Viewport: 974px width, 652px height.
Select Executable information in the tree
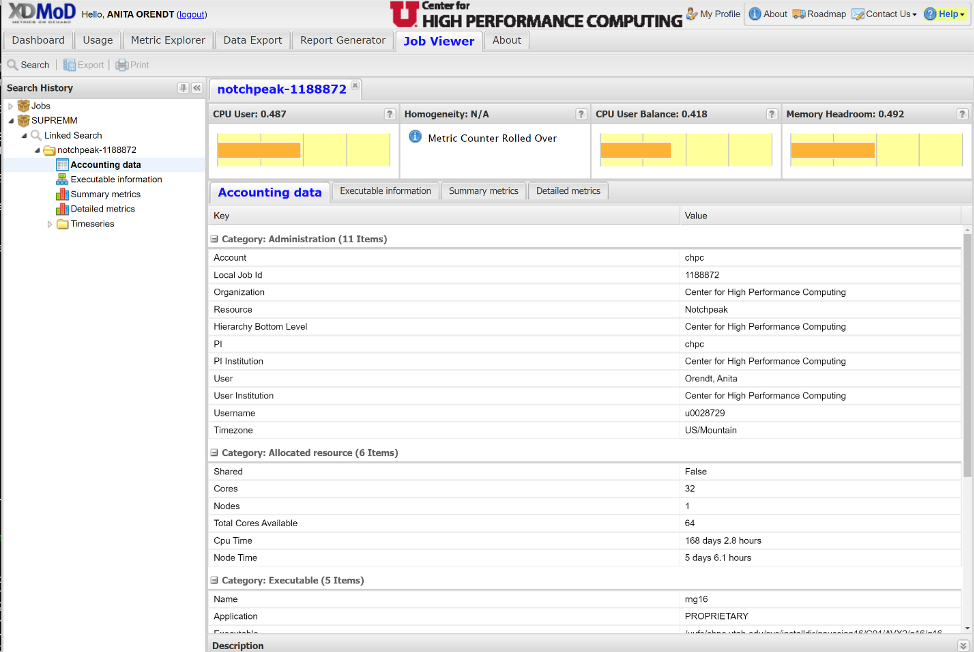click(116, 179)
